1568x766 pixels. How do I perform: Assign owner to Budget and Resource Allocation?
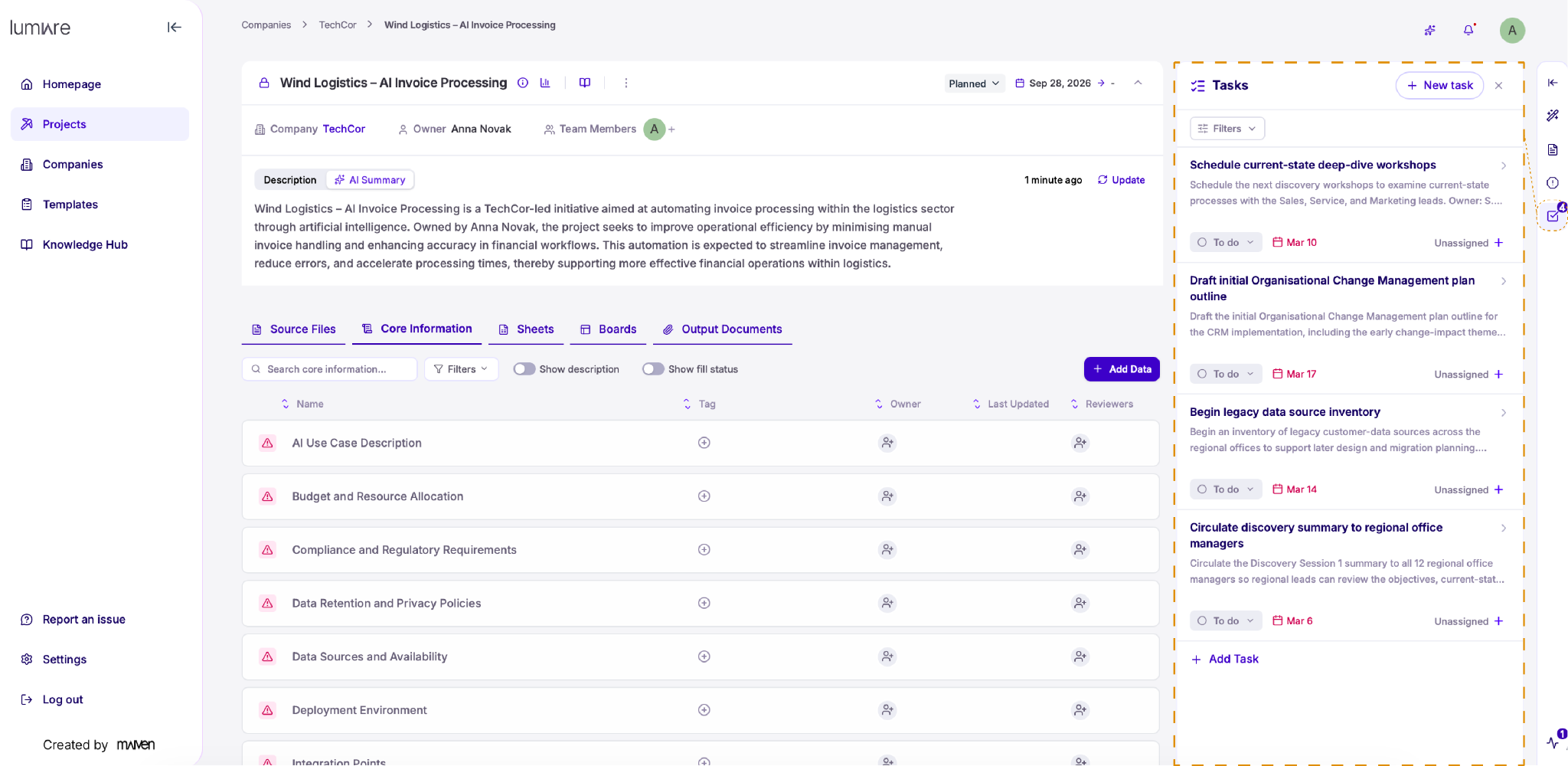887,496
